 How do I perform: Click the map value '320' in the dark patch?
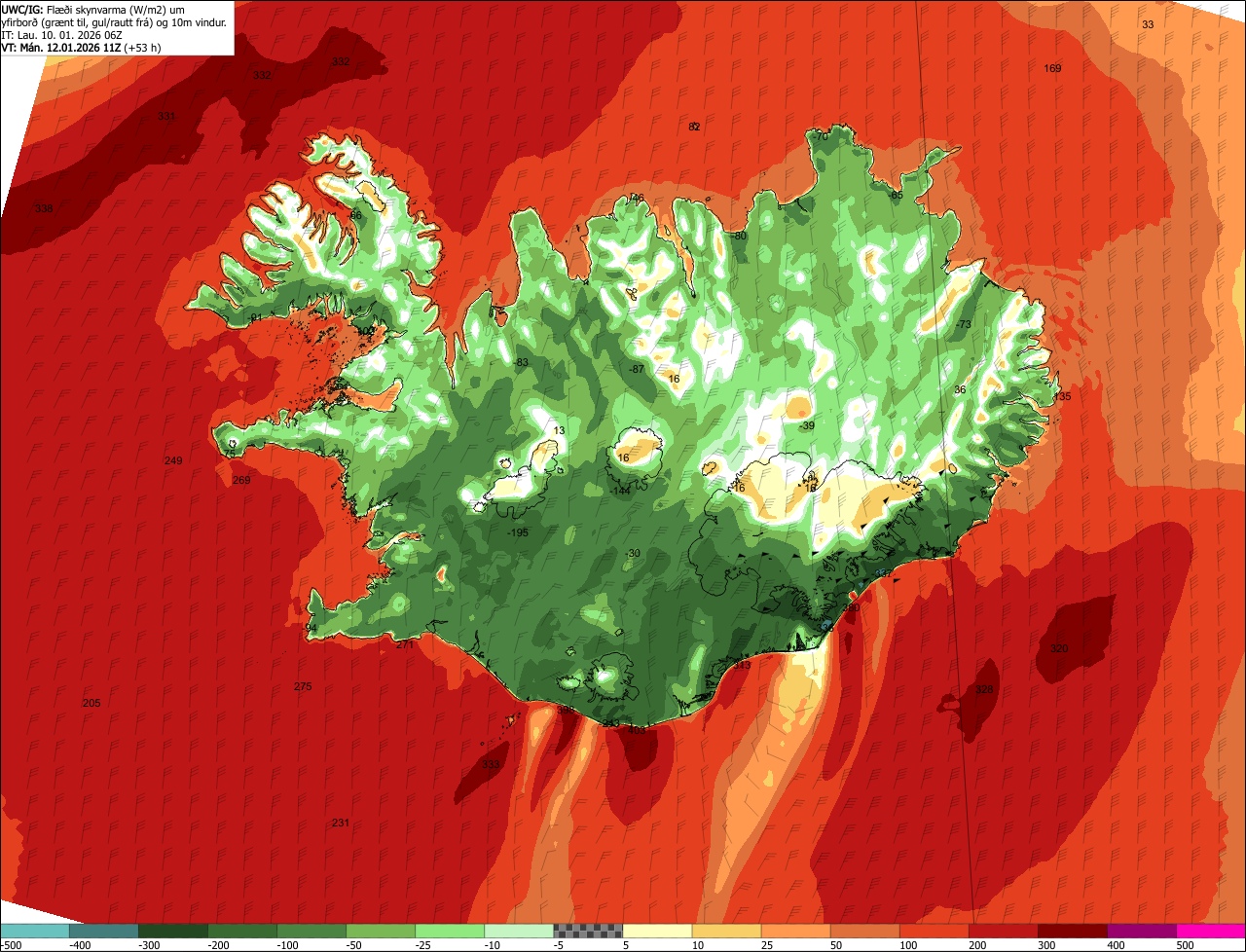click(x=1059, y=649)
